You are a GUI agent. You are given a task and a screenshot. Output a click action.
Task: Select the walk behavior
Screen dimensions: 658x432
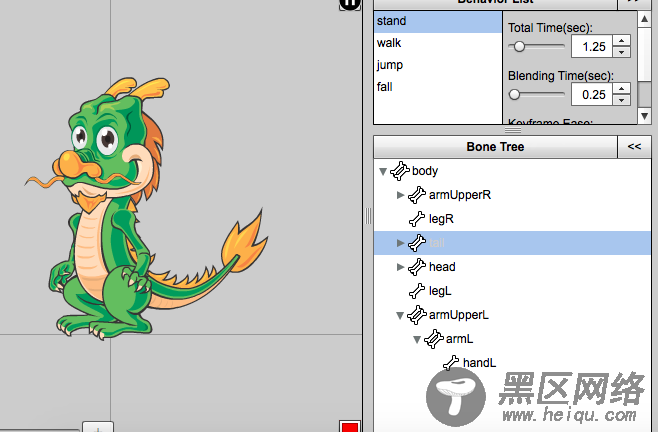(438, 43)
